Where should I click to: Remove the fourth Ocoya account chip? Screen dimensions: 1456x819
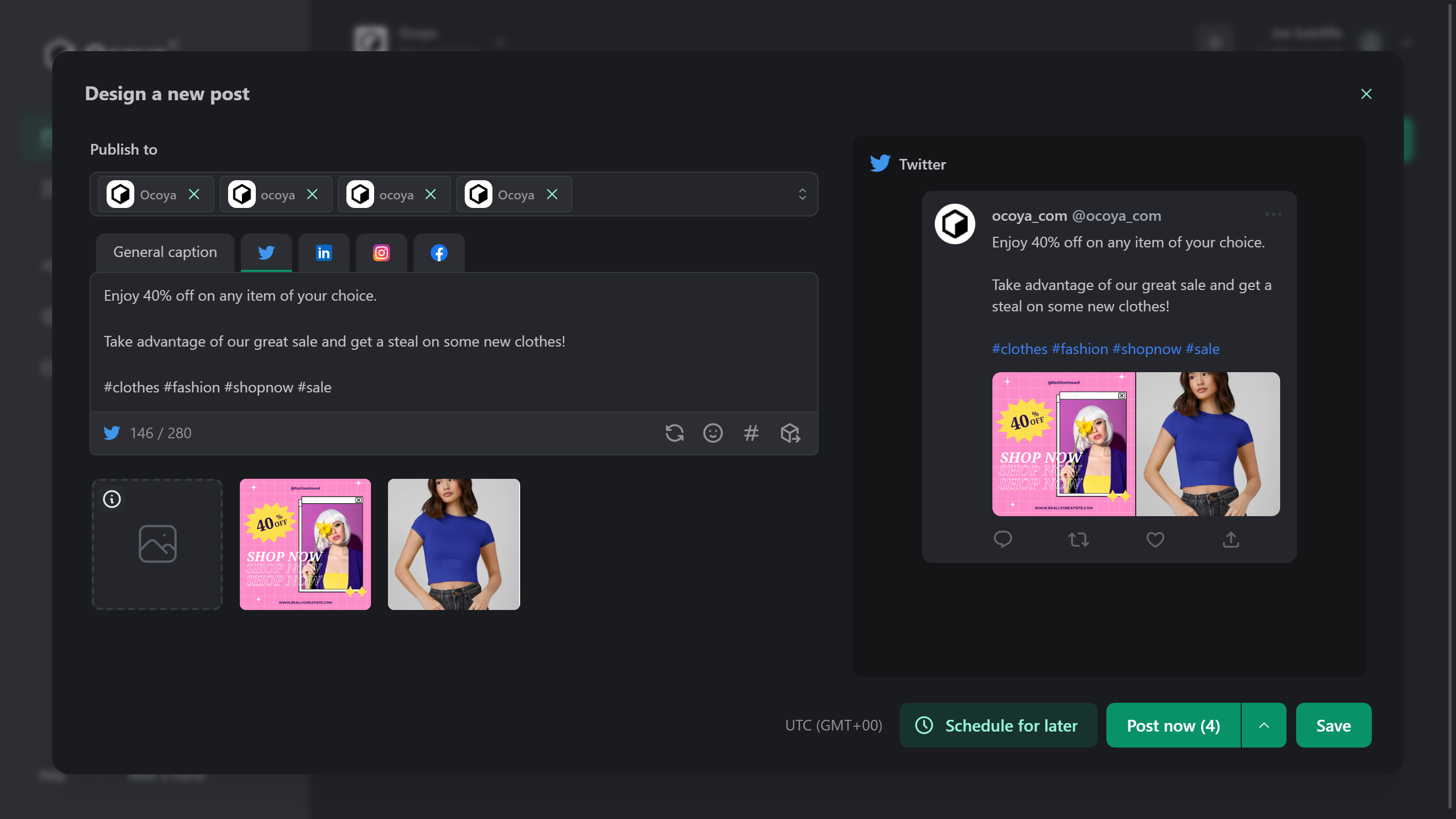pyautogui.click(x=552, y=194)
